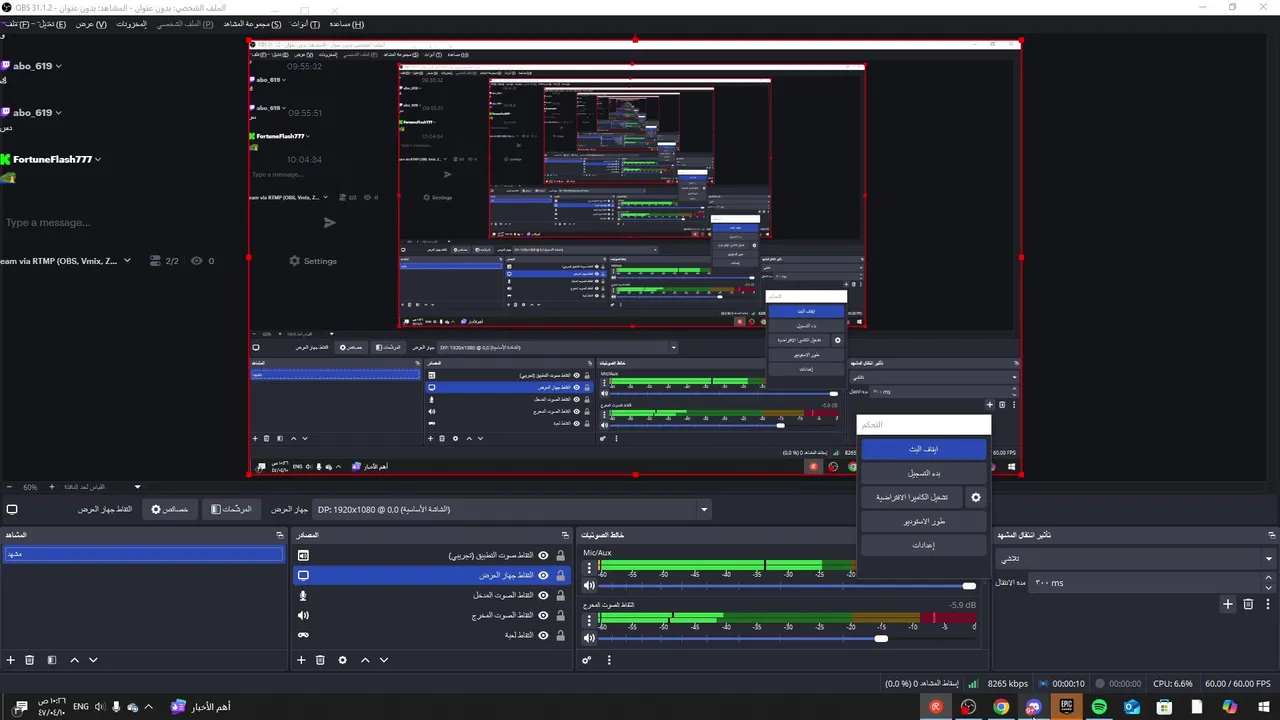
Task: Click the blue Stop Streaming button
Action: point(923,449)
